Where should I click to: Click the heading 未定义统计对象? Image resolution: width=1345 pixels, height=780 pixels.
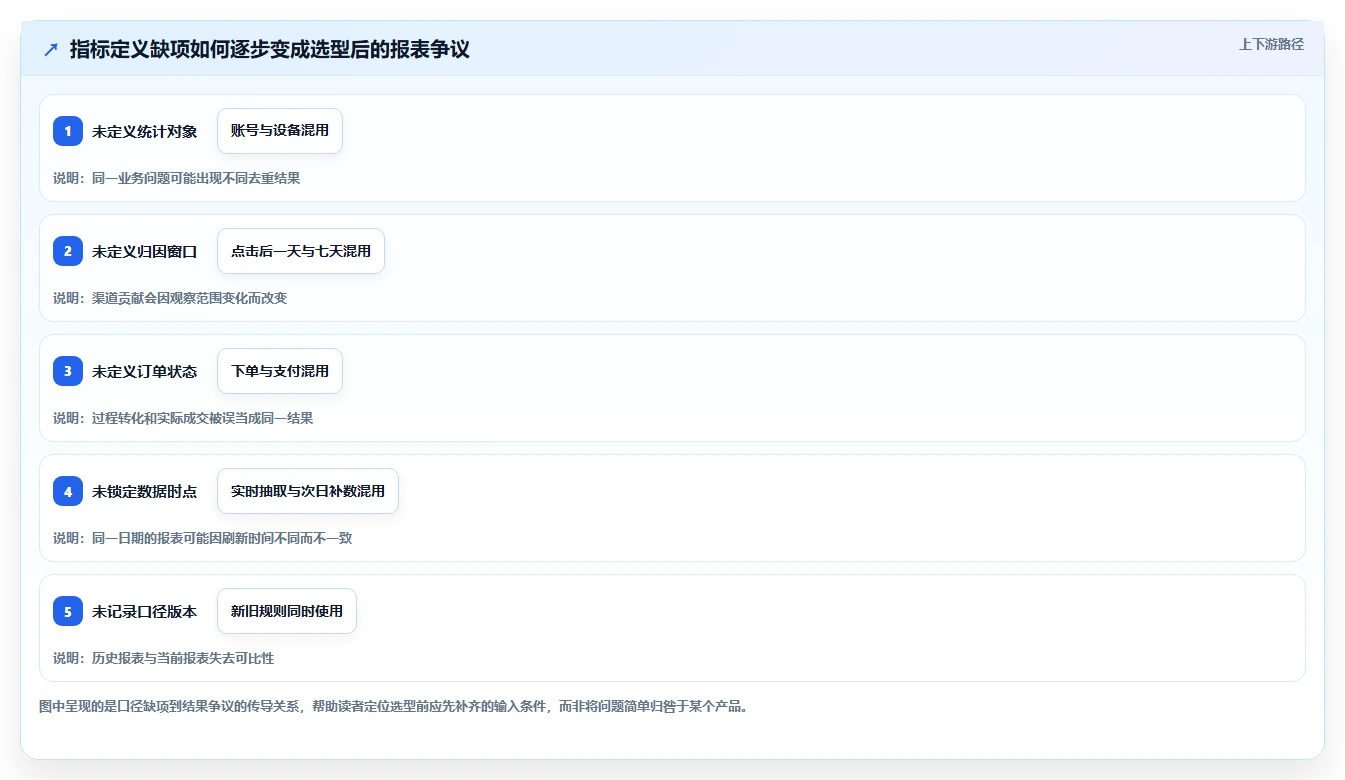[x=145, y=131]
